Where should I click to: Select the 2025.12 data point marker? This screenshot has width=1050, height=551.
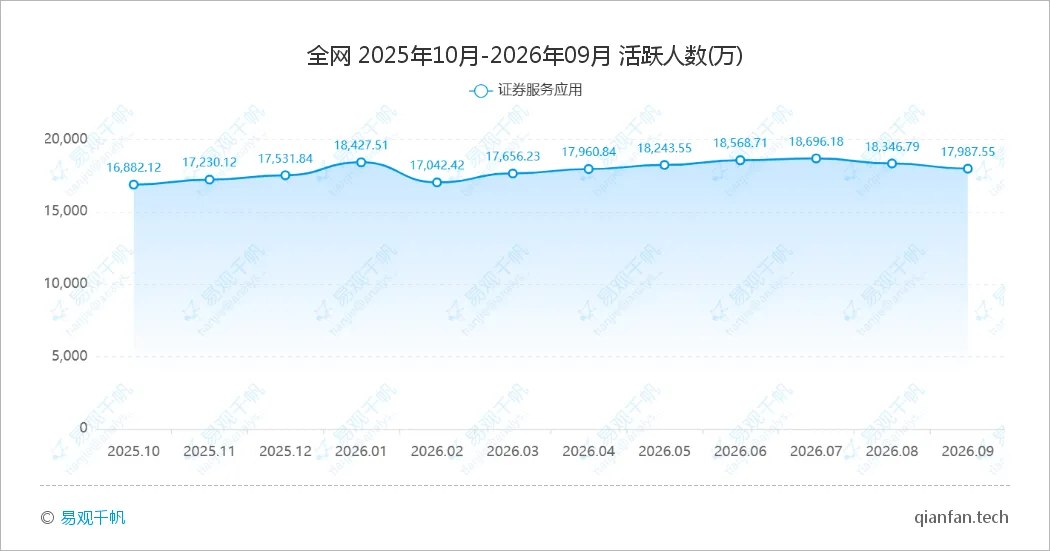click(x=285, y=175)
